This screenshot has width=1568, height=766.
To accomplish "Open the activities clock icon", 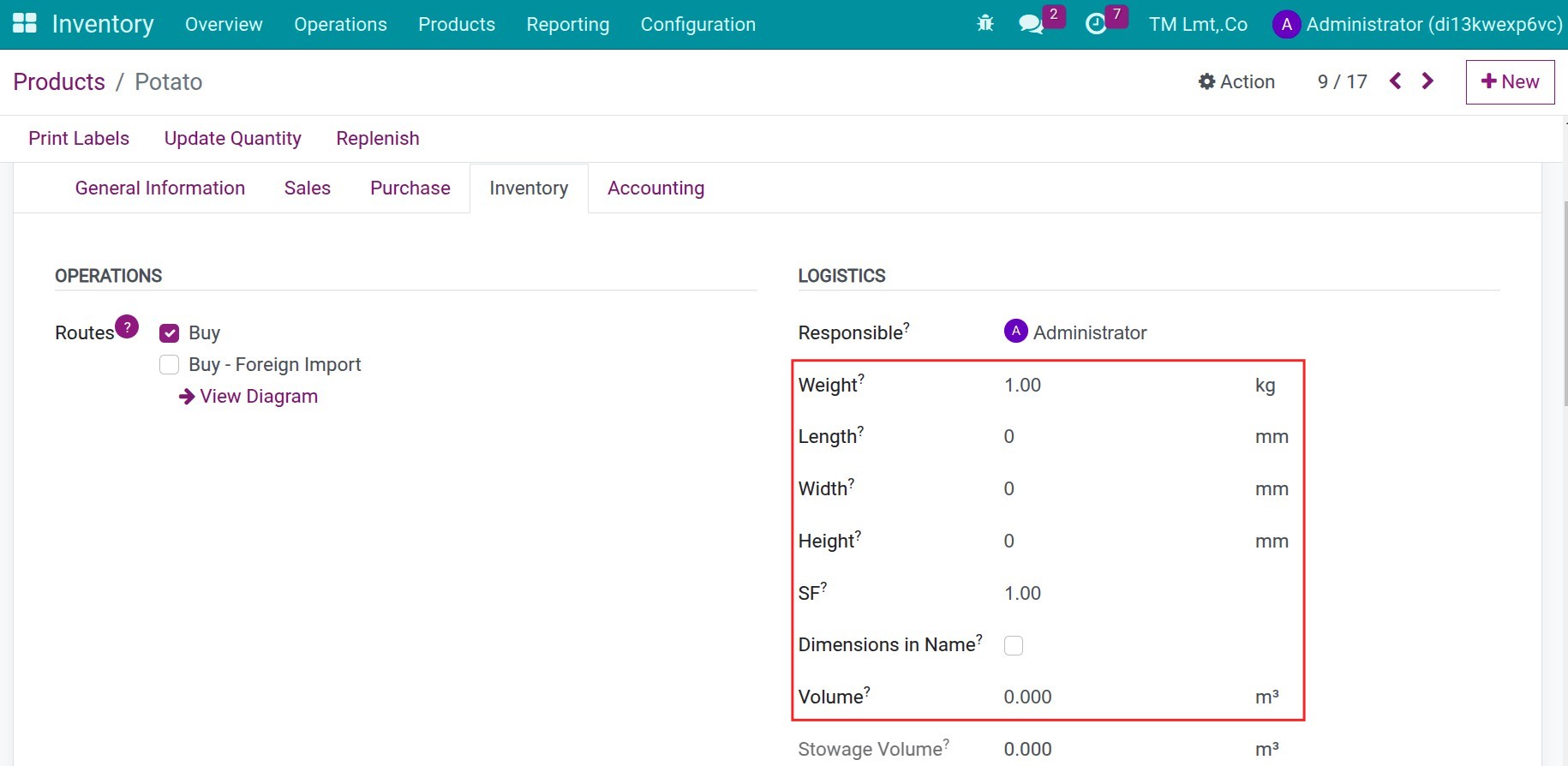I will (1096, 24).
